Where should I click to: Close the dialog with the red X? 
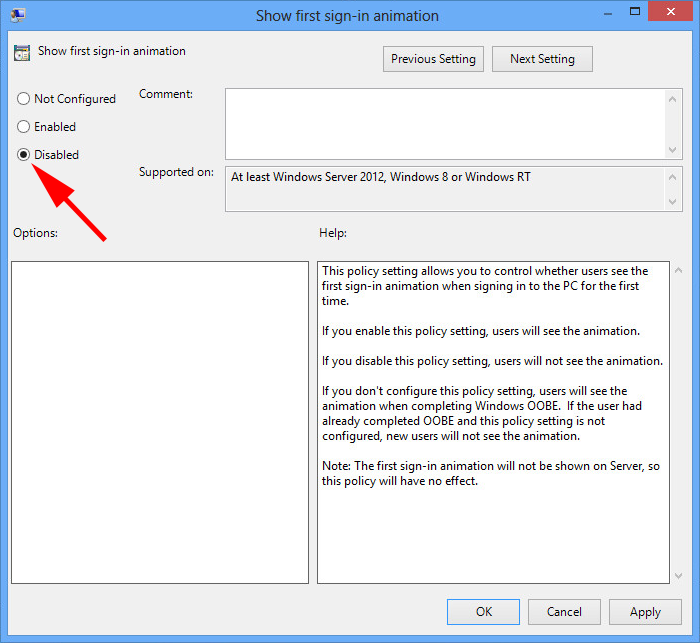[671, 12]
